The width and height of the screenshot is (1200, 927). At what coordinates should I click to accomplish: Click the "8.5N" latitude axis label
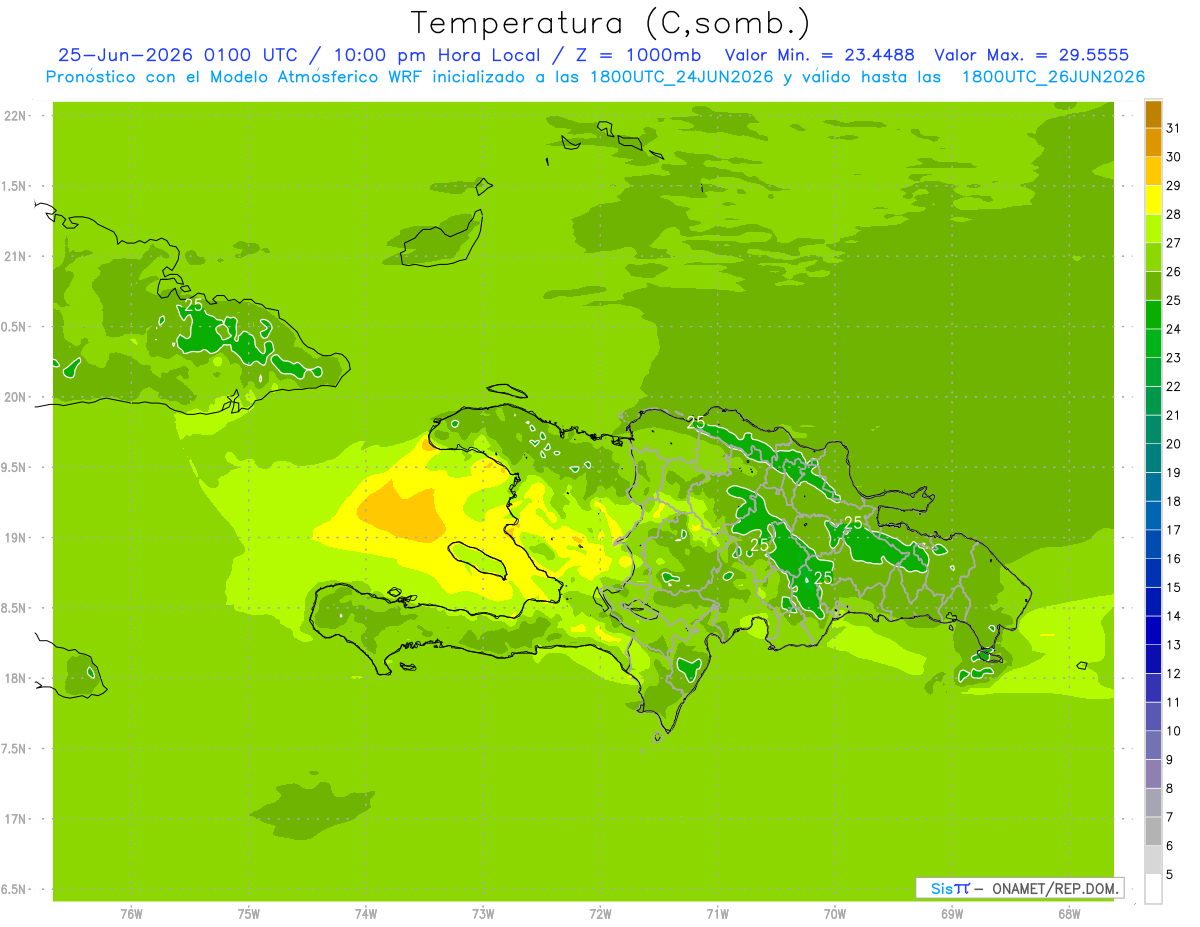point(13,608)
